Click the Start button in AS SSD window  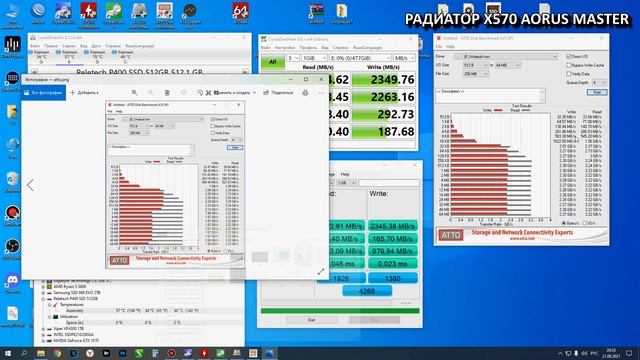click(312, 320)
